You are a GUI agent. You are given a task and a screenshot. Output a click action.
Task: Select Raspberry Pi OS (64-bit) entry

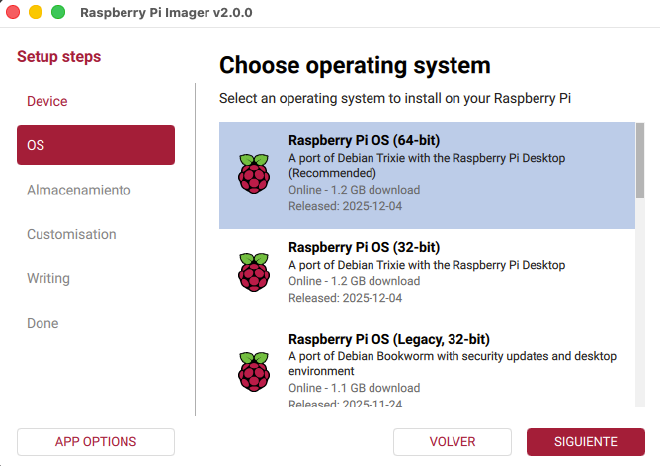click(426, 175)
